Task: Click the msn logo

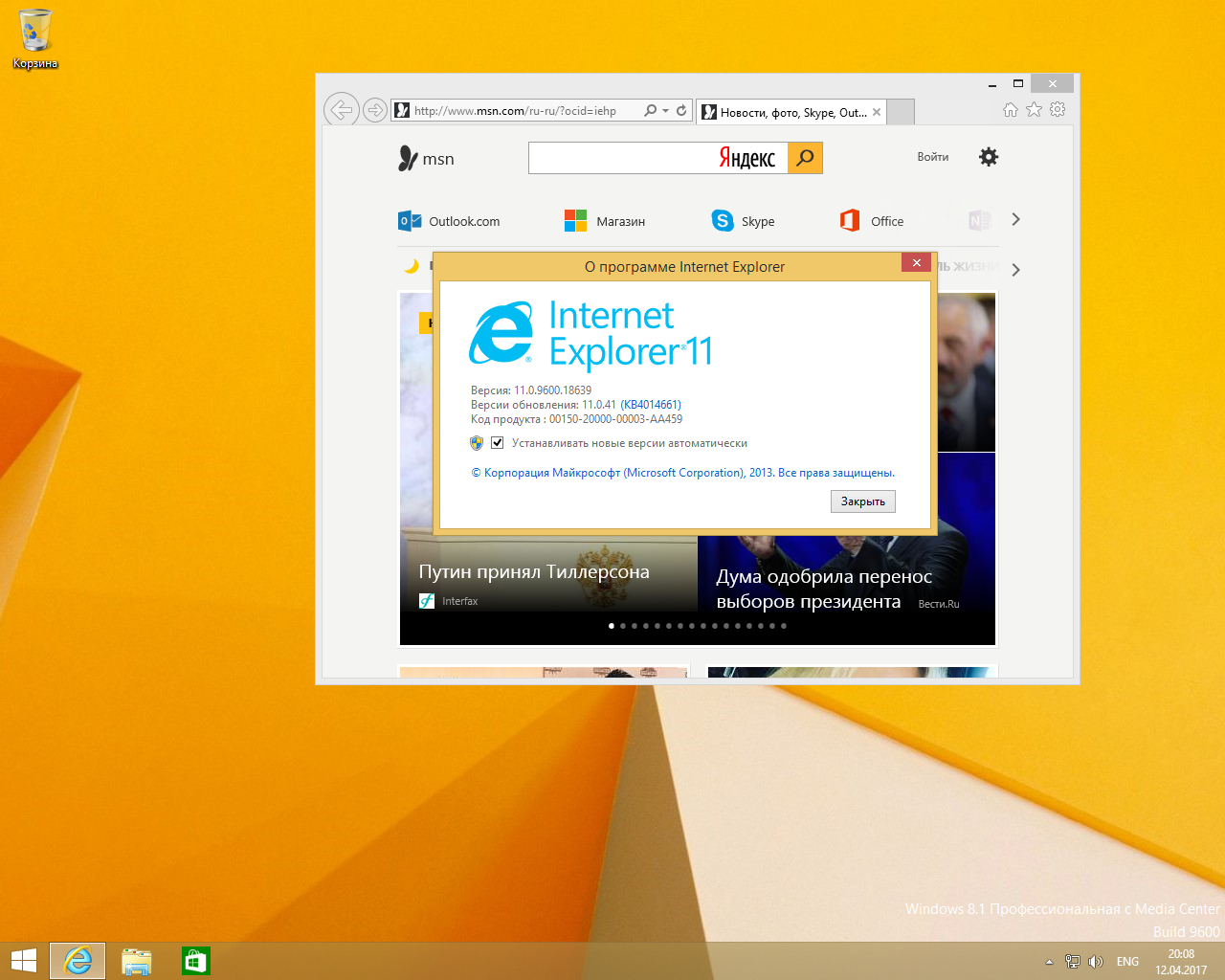Action: pos(426,158)
